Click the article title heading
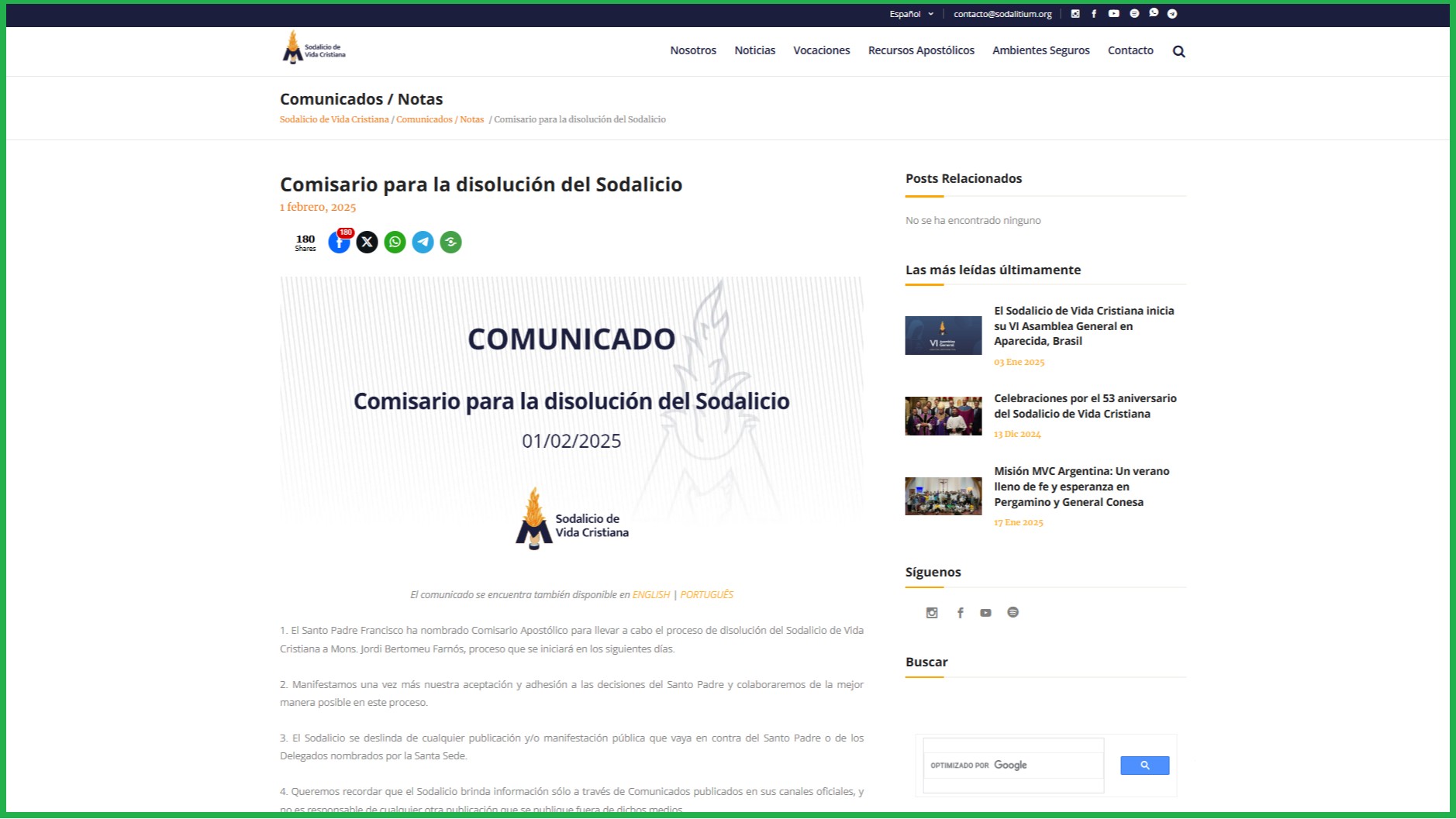The height and width of the screenshot is (819, 1456). [481, 184]
